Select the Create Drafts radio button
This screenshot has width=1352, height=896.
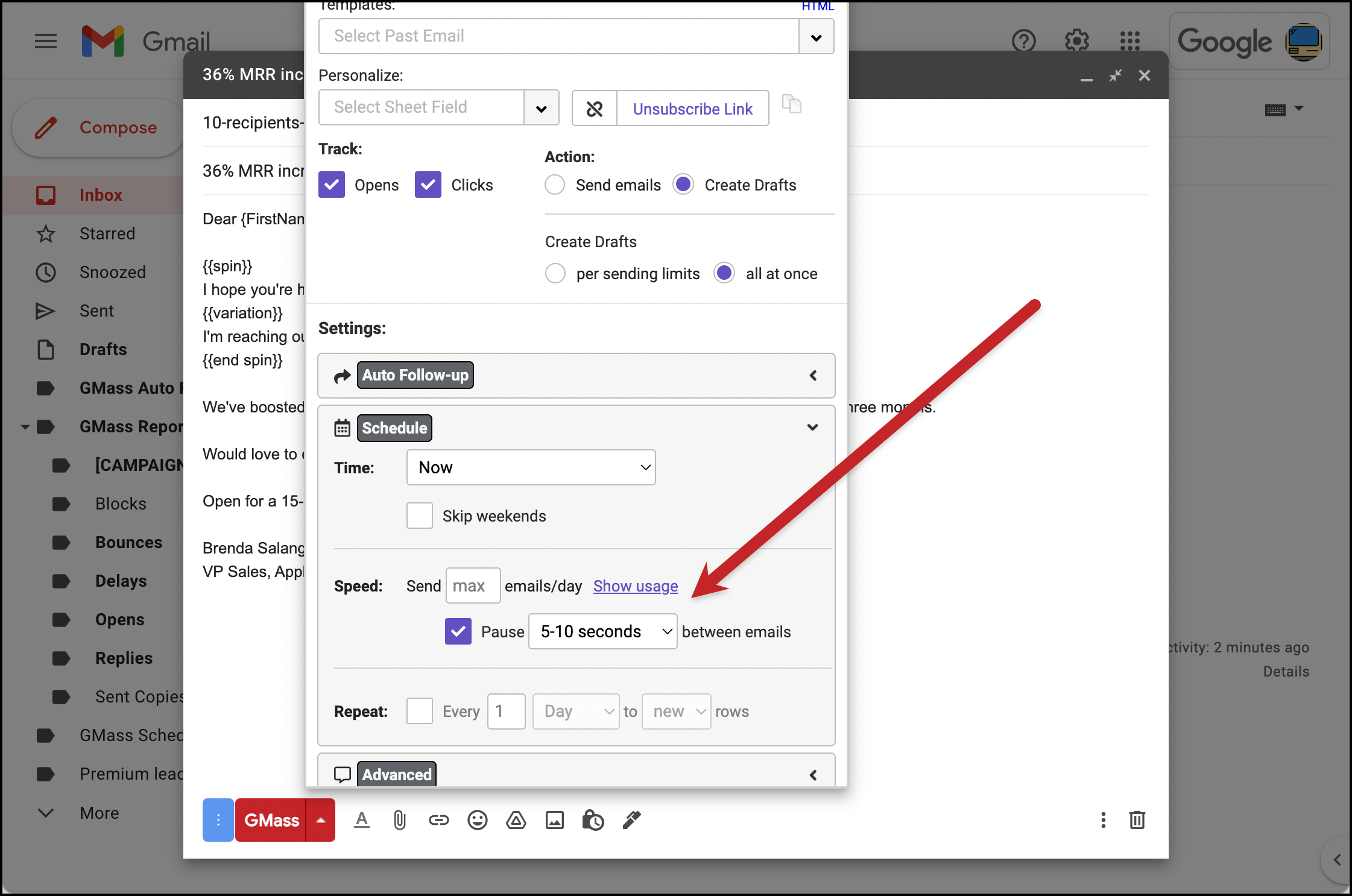pos(683,185)
